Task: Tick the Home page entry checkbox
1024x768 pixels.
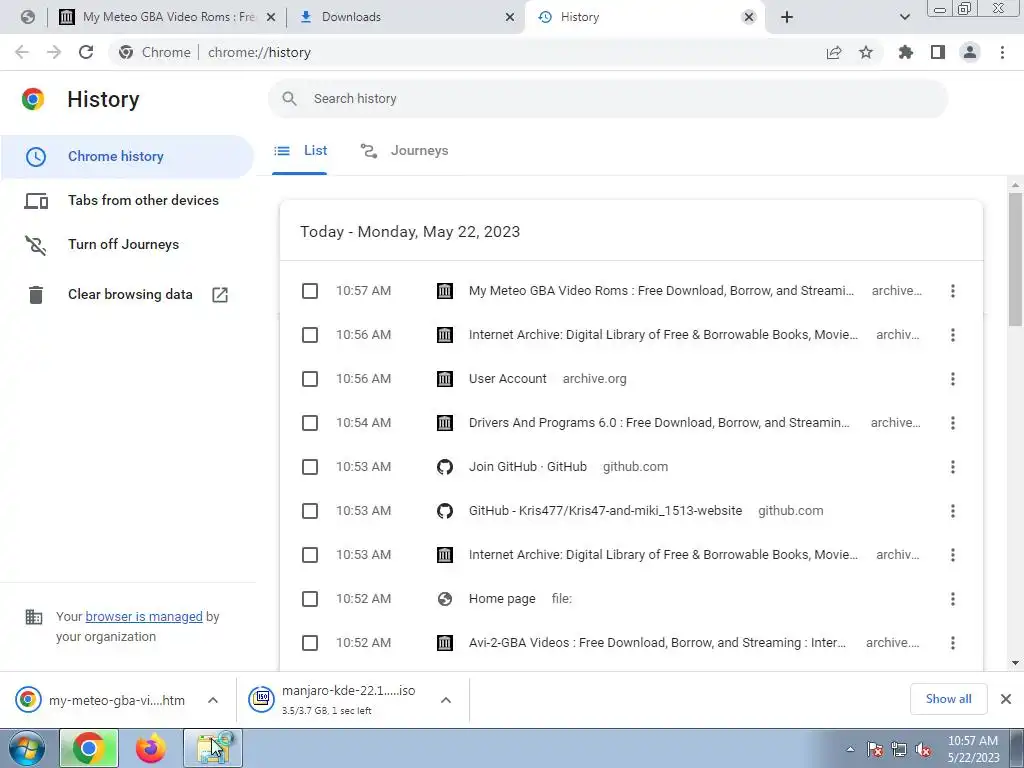Action: tap(310, 599)
